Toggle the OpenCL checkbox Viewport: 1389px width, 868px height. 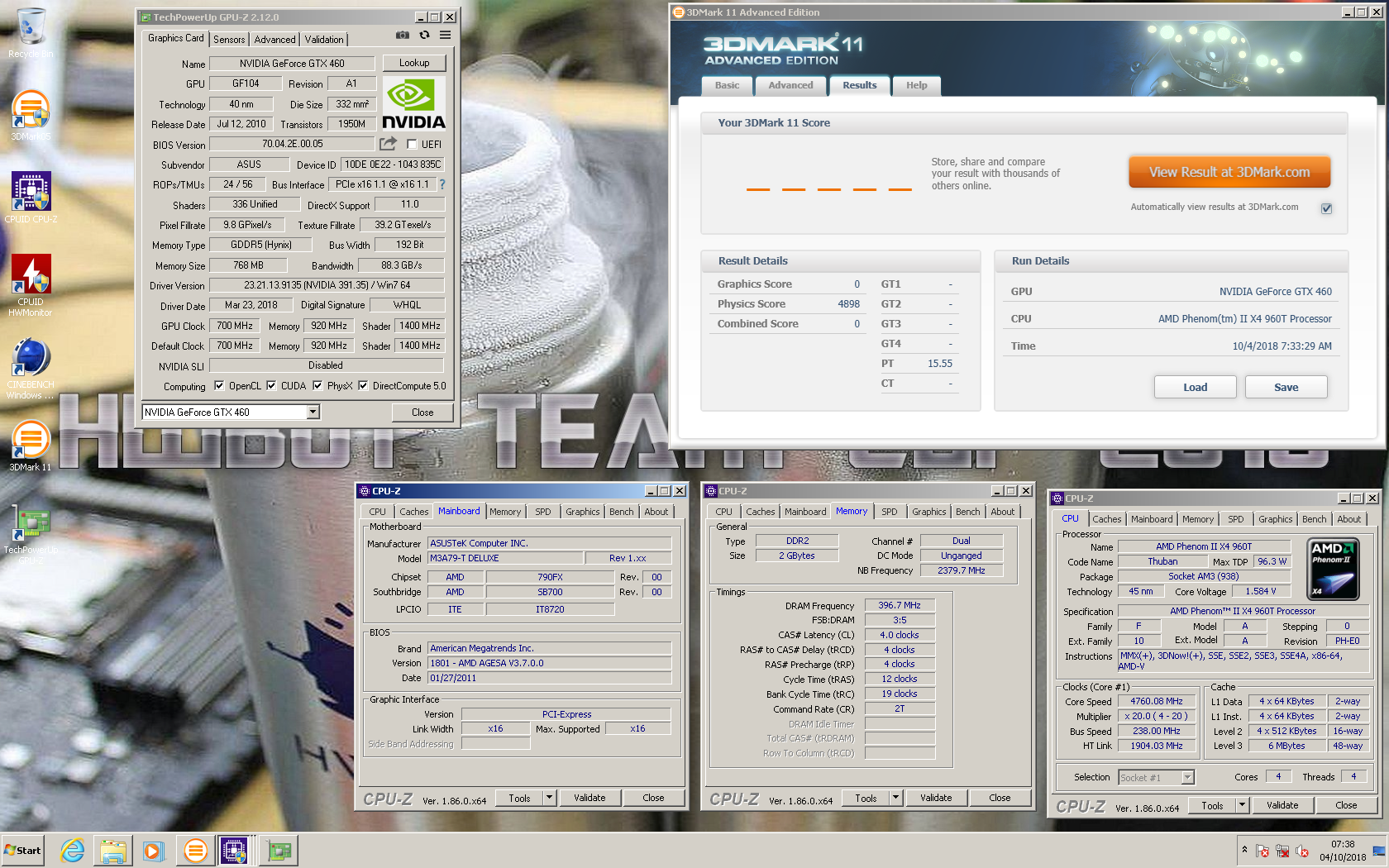point(219,385)
